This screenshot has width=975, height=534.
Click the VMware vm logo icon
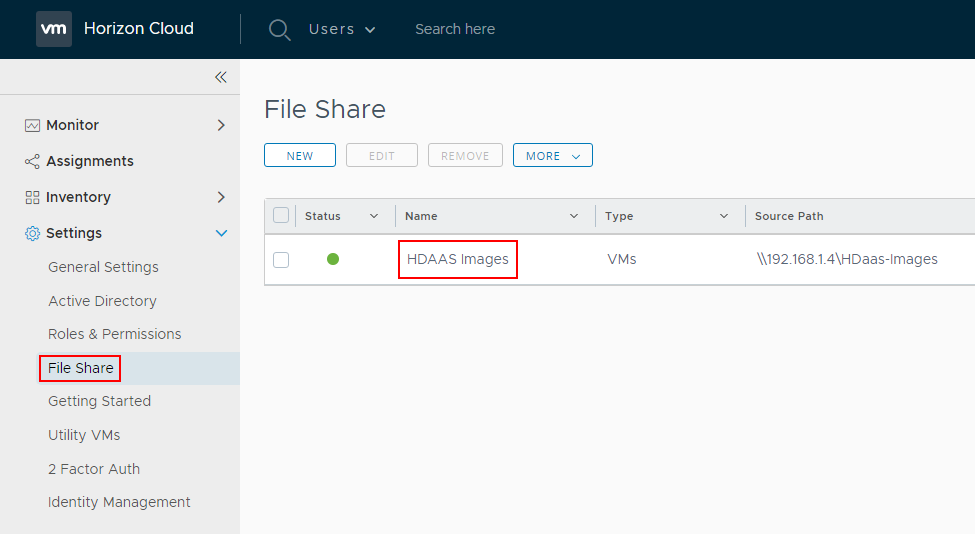click(x=54, y=29)
